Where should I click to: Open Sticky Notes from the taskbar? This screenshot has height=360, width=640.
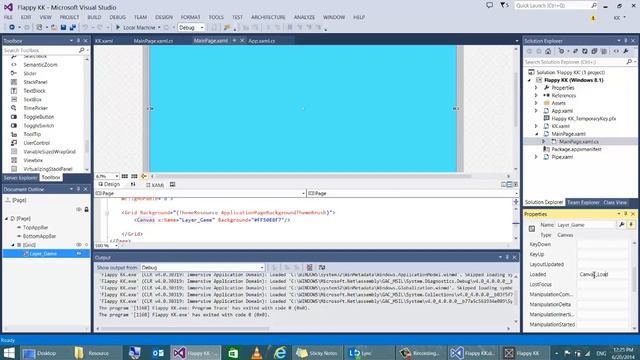317,353
